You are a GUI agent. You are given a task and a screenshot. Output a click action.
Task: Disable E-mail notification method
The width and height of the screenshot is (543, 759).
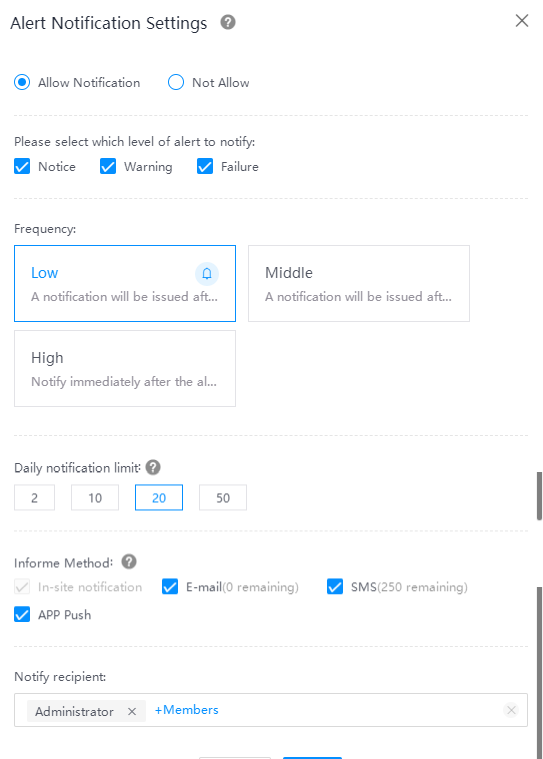coord(170,587)
